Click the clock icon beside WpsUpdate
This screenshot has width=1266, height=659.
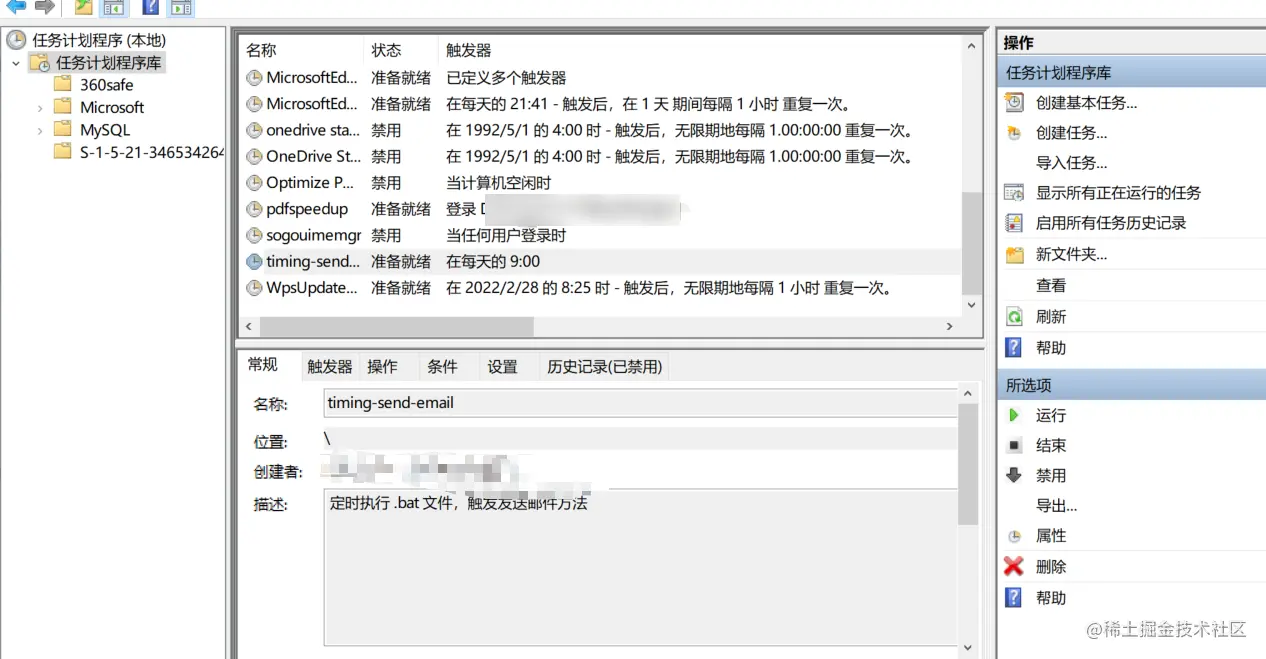(x=254, y=288)
